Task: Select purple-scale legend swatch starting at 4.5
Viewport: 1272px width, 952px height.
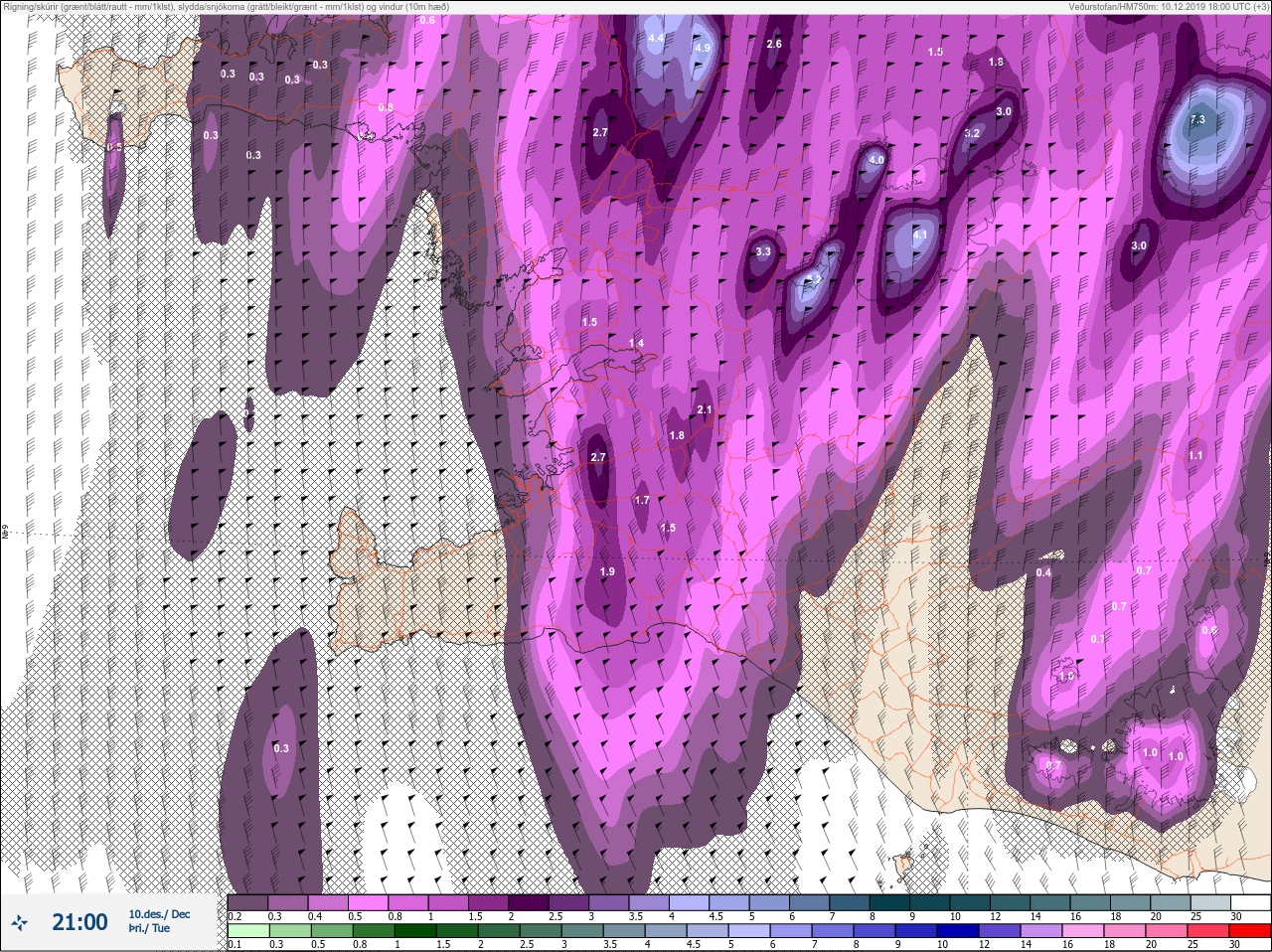Action: click(x=731, y=902)
